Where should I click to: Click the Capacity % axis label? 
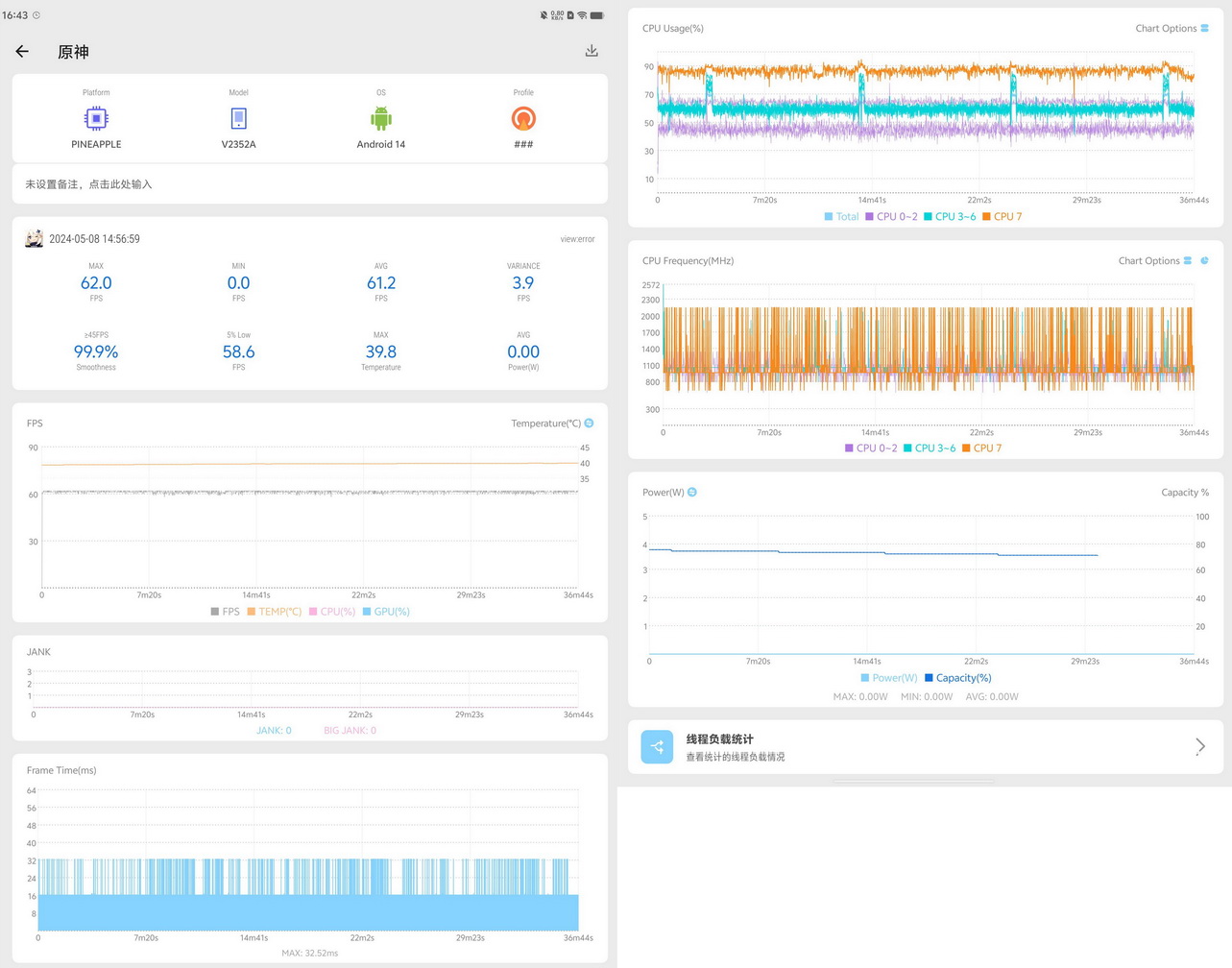(x=1185, y=493)
